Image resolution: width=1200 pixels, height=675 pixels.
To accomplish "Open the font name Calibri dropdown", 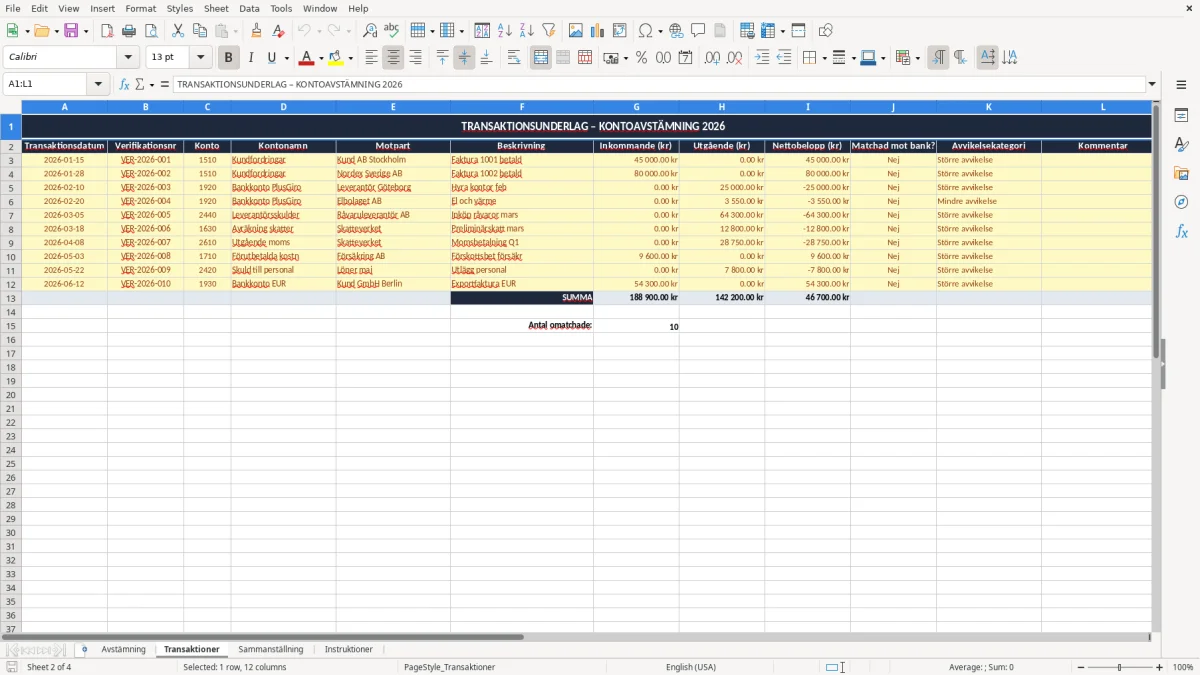I will pyautogui.click(x=127, y=58).
